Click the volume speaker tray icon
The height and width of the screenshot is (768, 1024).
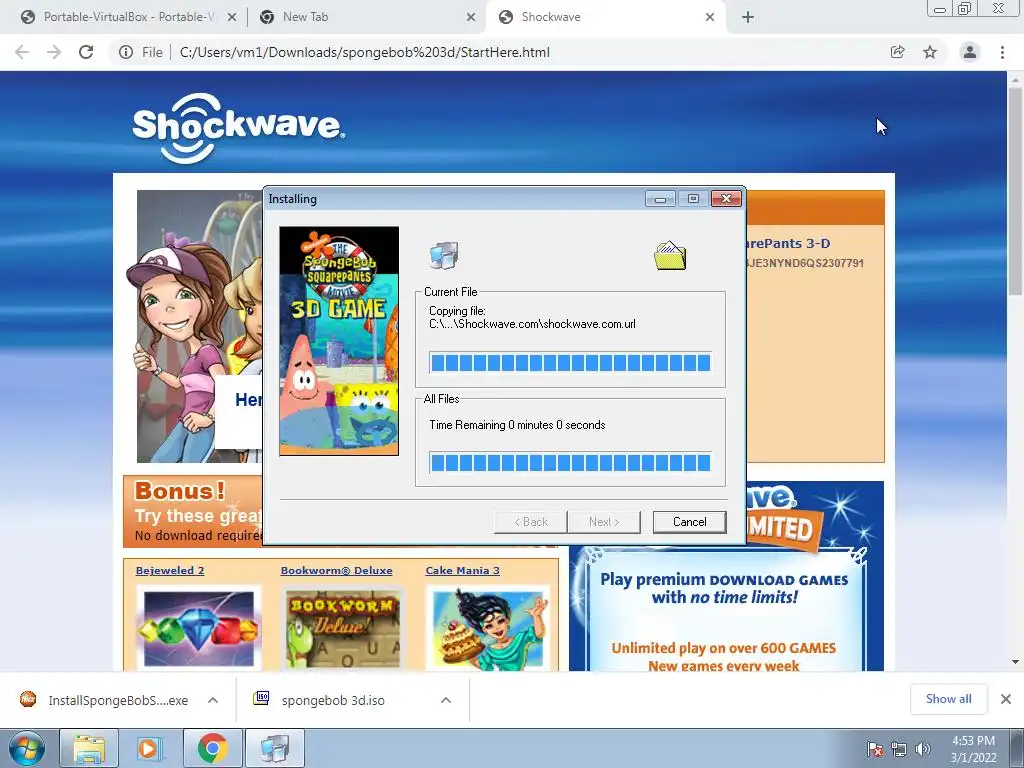point(923,749)
